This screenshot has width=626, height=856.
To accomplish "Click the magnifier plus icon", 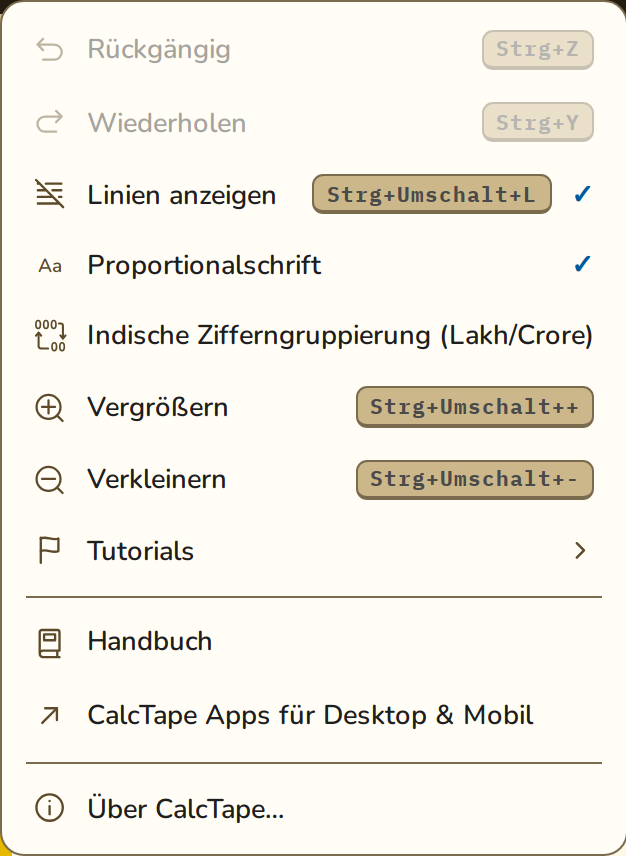I will (50, 408).
